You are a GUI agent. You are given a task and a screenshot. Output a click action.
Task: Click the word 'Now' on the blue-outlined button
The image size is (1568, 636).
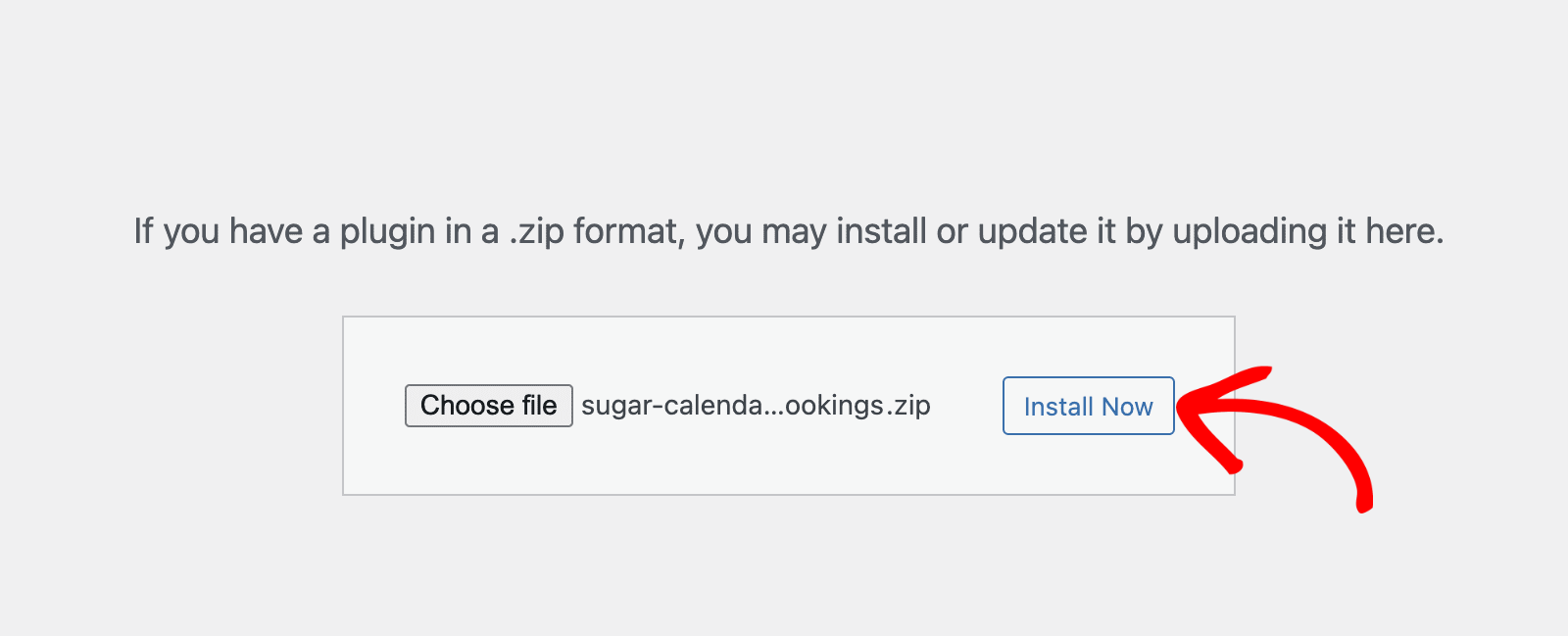[1127, 407]
